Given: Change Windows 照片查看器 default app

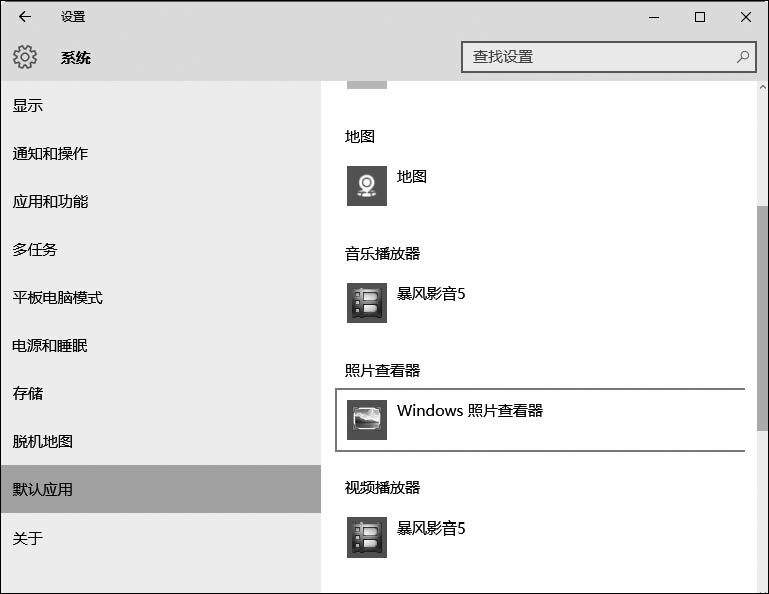Looking at the screenshot, I should pyautogui.click(x=540, y=420).
